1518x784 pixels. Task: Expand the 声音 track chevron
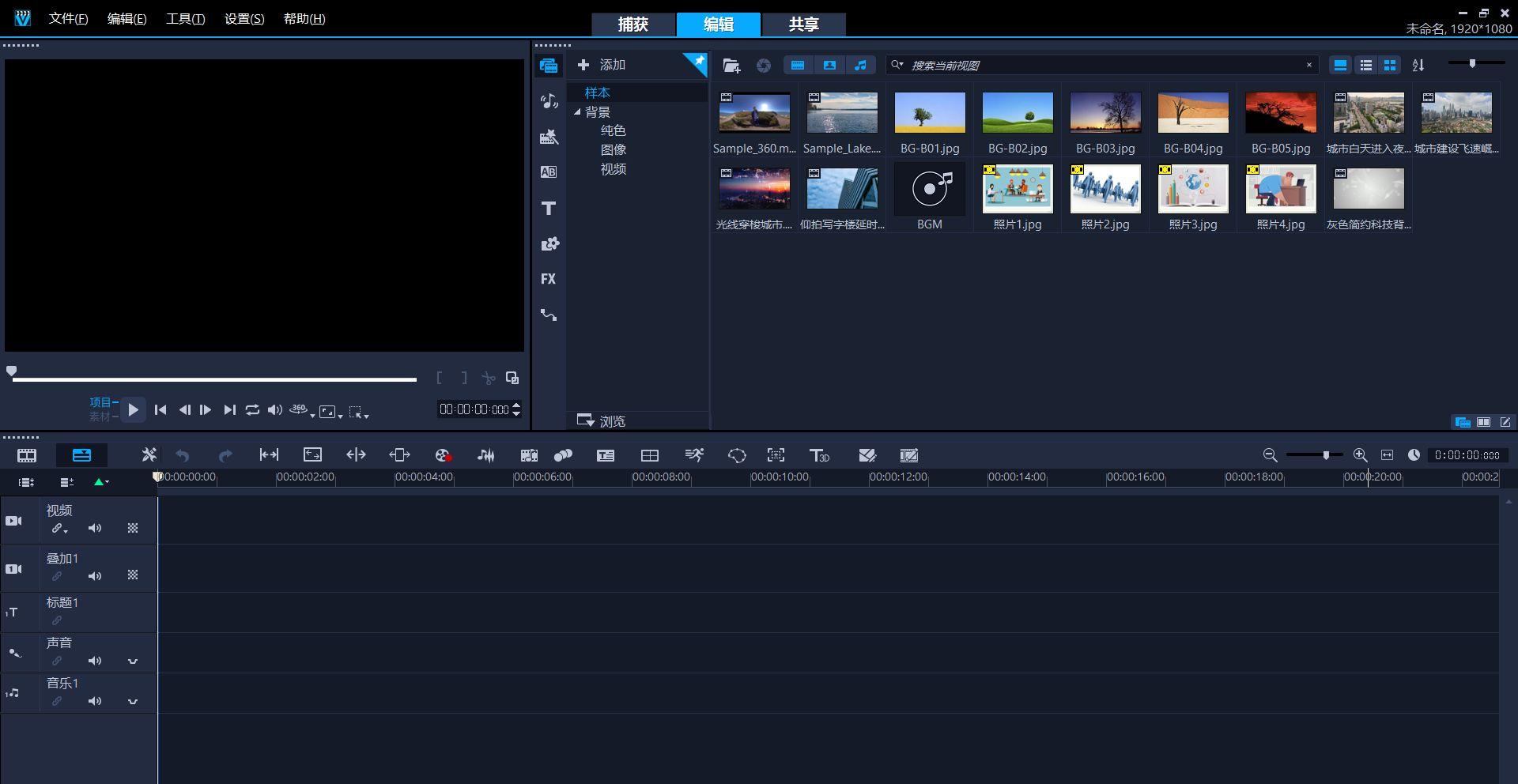click(133, 661)
